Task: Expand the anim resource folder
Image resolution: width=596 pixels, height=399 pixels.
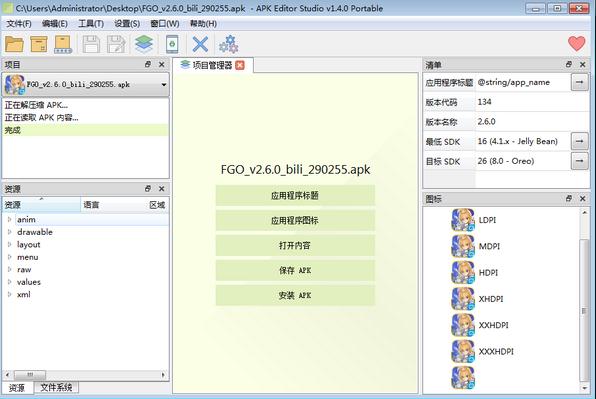Action: pos(10,219)
